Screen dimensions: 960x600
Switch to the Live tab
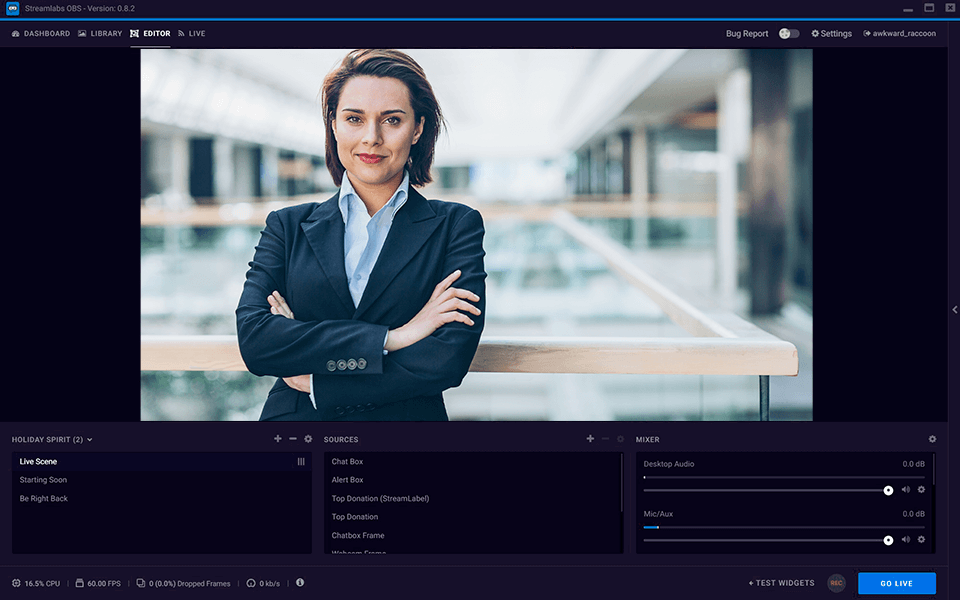tap(191, 33)
